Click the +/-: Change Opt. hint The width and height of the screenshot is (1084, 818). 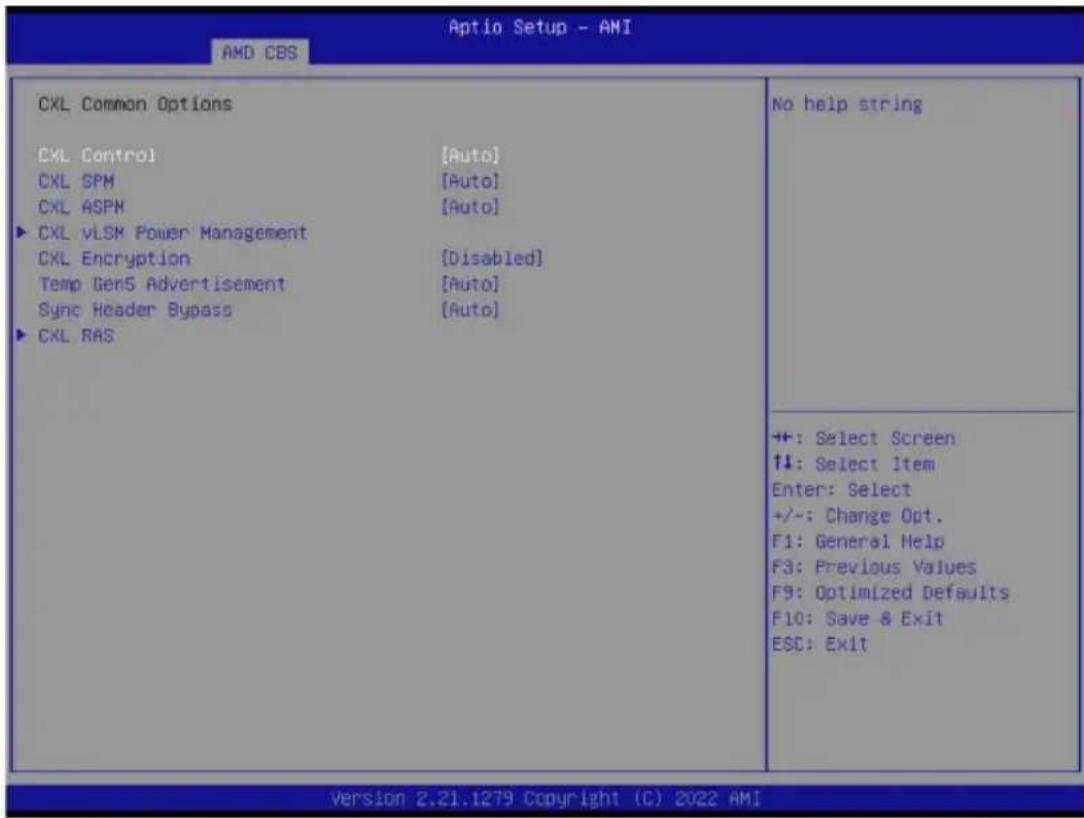point(857,516)
